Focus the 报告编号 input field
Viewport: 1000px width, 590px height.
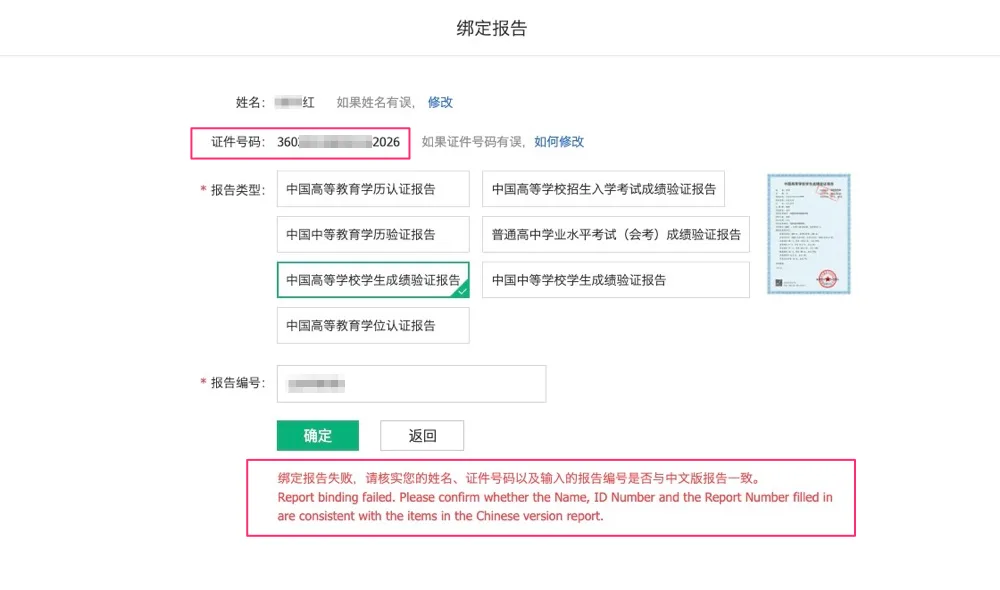tap(410, 384)
